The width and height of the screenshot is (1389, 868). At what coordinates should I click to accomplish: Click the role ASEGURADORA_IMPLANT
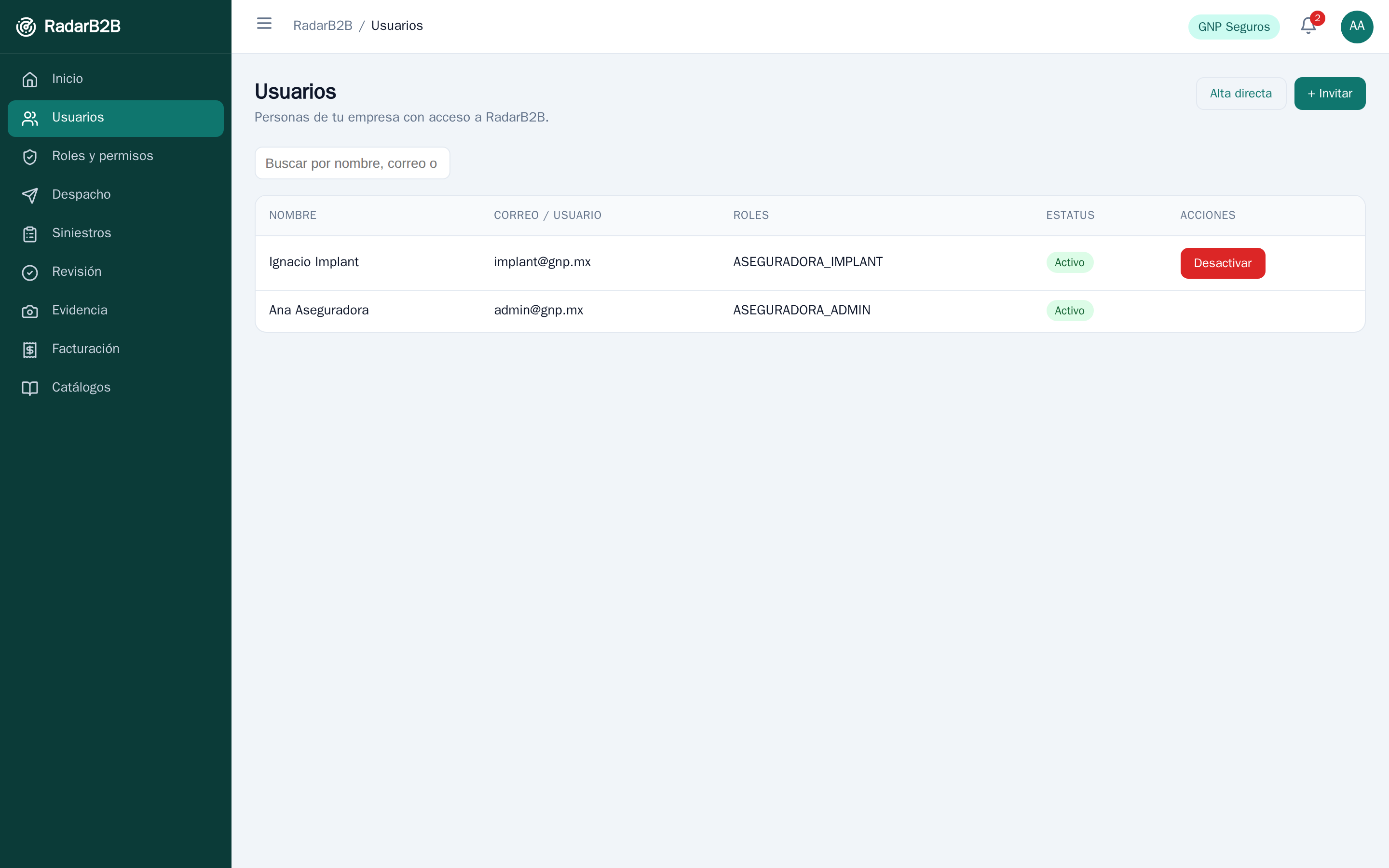(x=808, y=262)
